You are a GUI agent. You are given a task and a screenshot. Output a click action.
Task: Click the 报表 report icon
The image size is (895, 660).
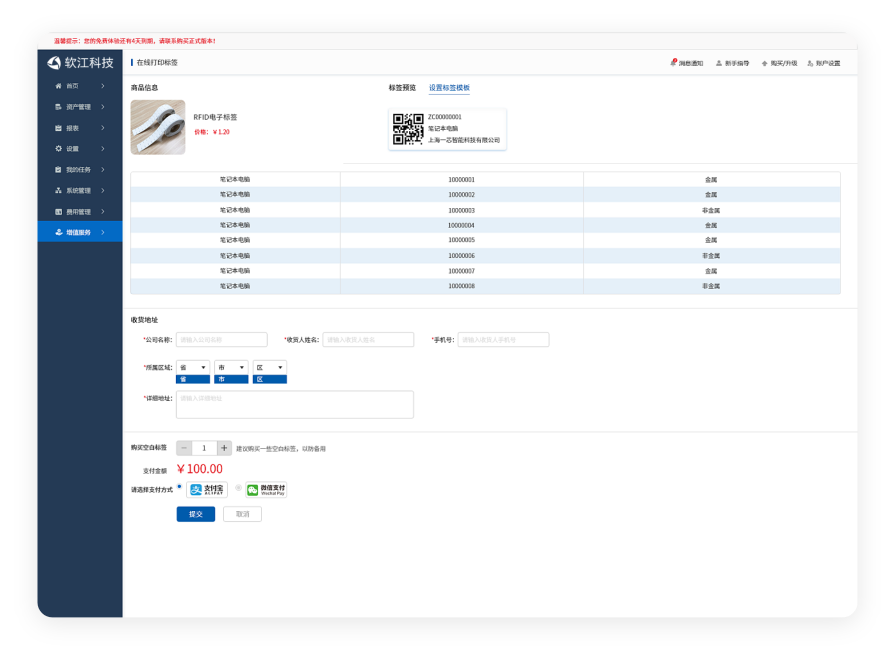tap(58, 128)
